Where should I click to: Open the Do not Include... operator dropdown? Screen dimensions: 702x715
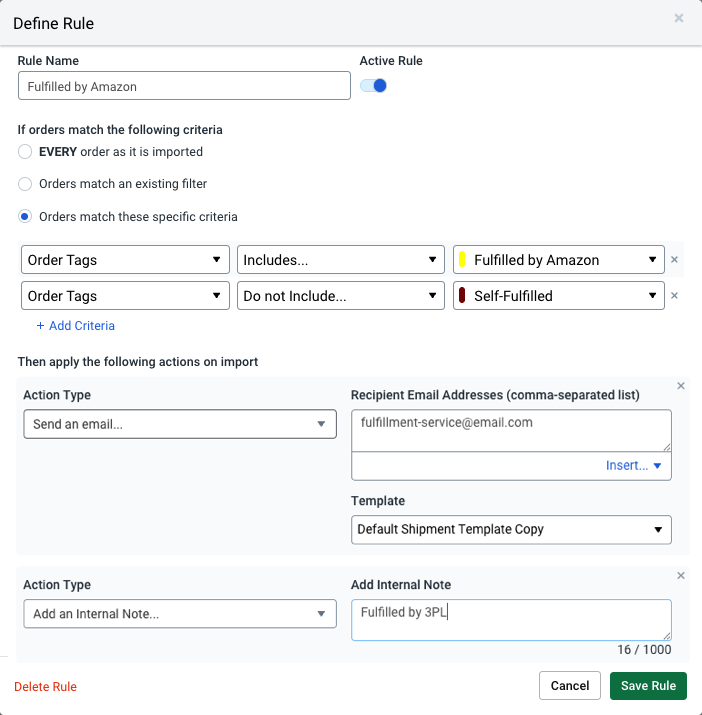340,296
